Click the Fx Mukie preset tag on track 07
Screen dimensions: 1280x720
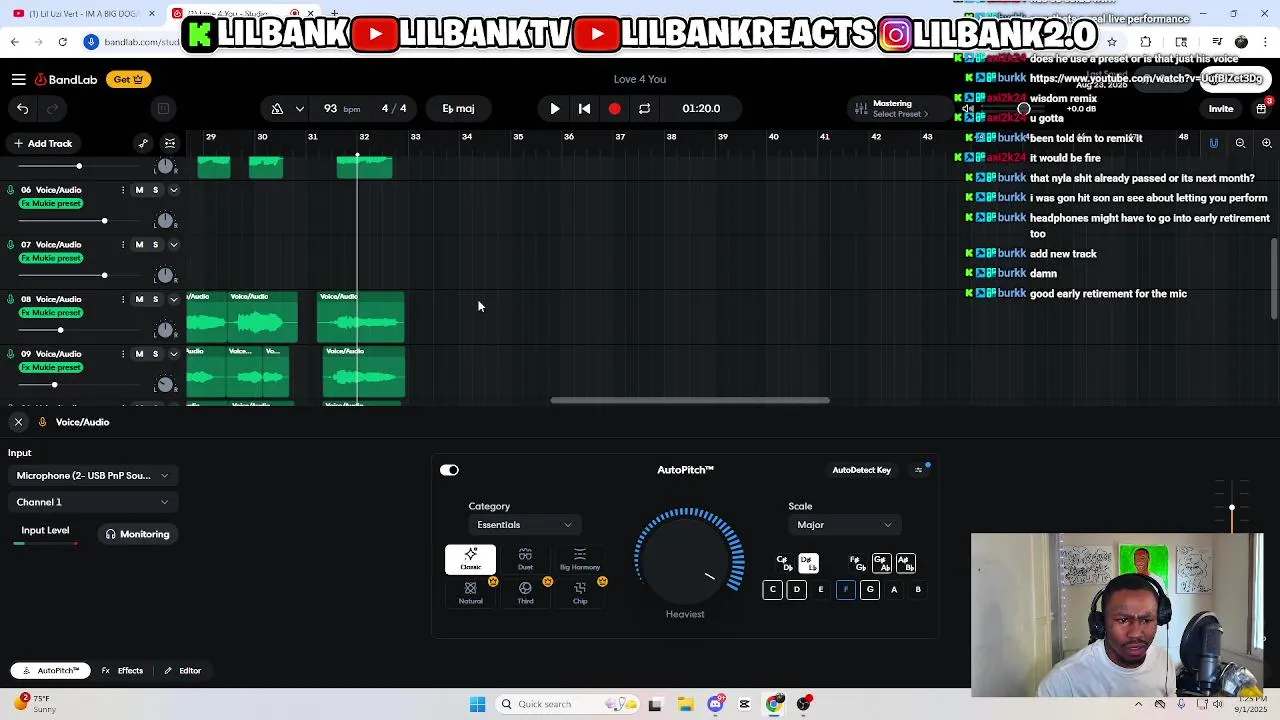[51, 258]
